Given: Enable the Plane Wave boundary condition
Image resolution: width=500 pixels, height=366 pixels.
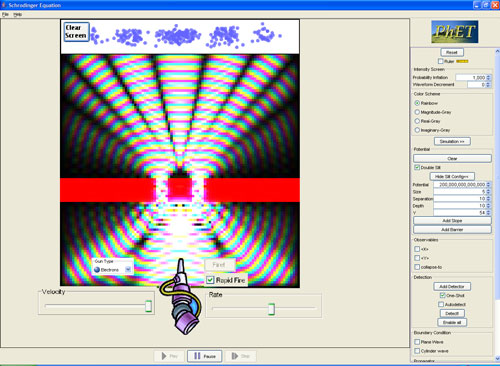Looking at the screenshot, I should tap(417, 342).
